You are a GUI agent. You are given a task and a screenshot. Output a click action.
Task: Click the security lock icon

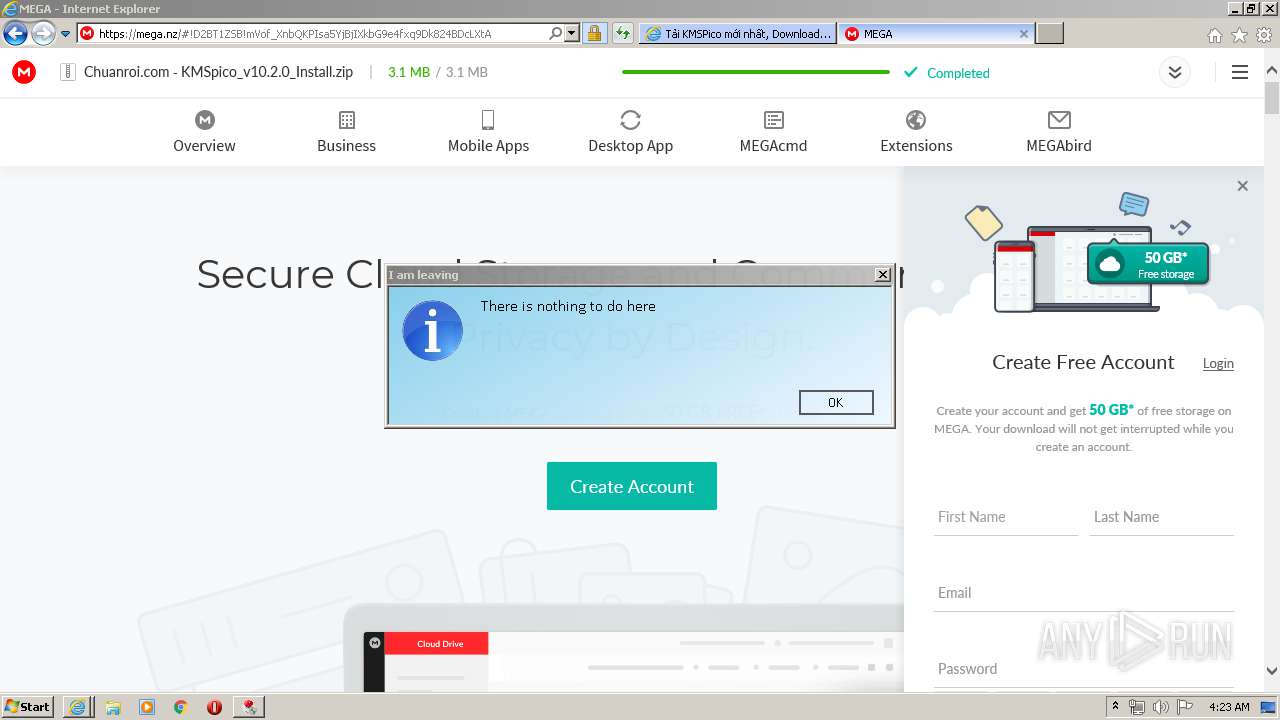pyautogui.click(x=594, y=33)
